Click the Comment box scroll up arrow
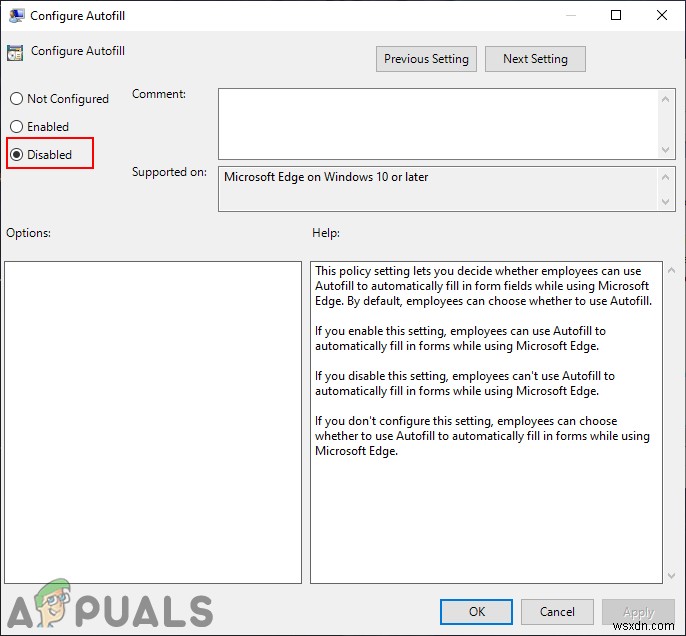Image resolution: width=686 pixels, height=636 pixels. tap(665, 99)
